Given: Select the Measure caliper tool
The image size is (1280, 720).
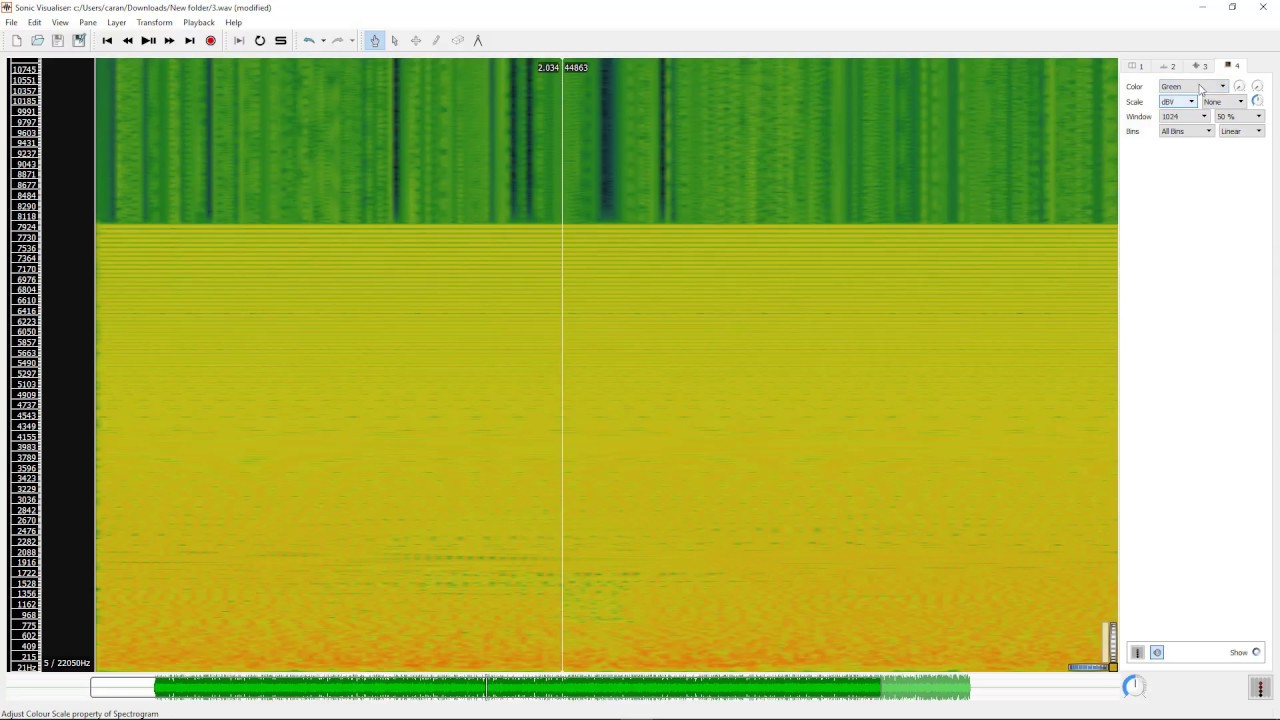Looking at the screenshot, I should point(478,41).
